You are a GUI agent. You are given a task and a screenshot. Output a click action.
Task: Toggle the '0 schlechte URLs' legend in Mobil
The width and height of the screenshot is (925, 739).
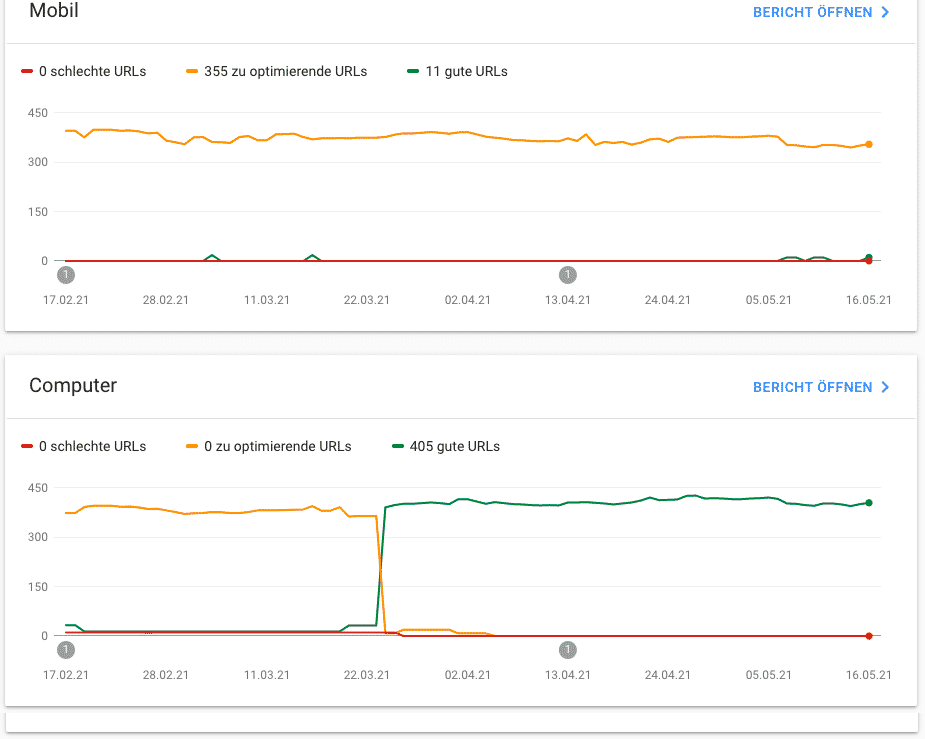84,71
